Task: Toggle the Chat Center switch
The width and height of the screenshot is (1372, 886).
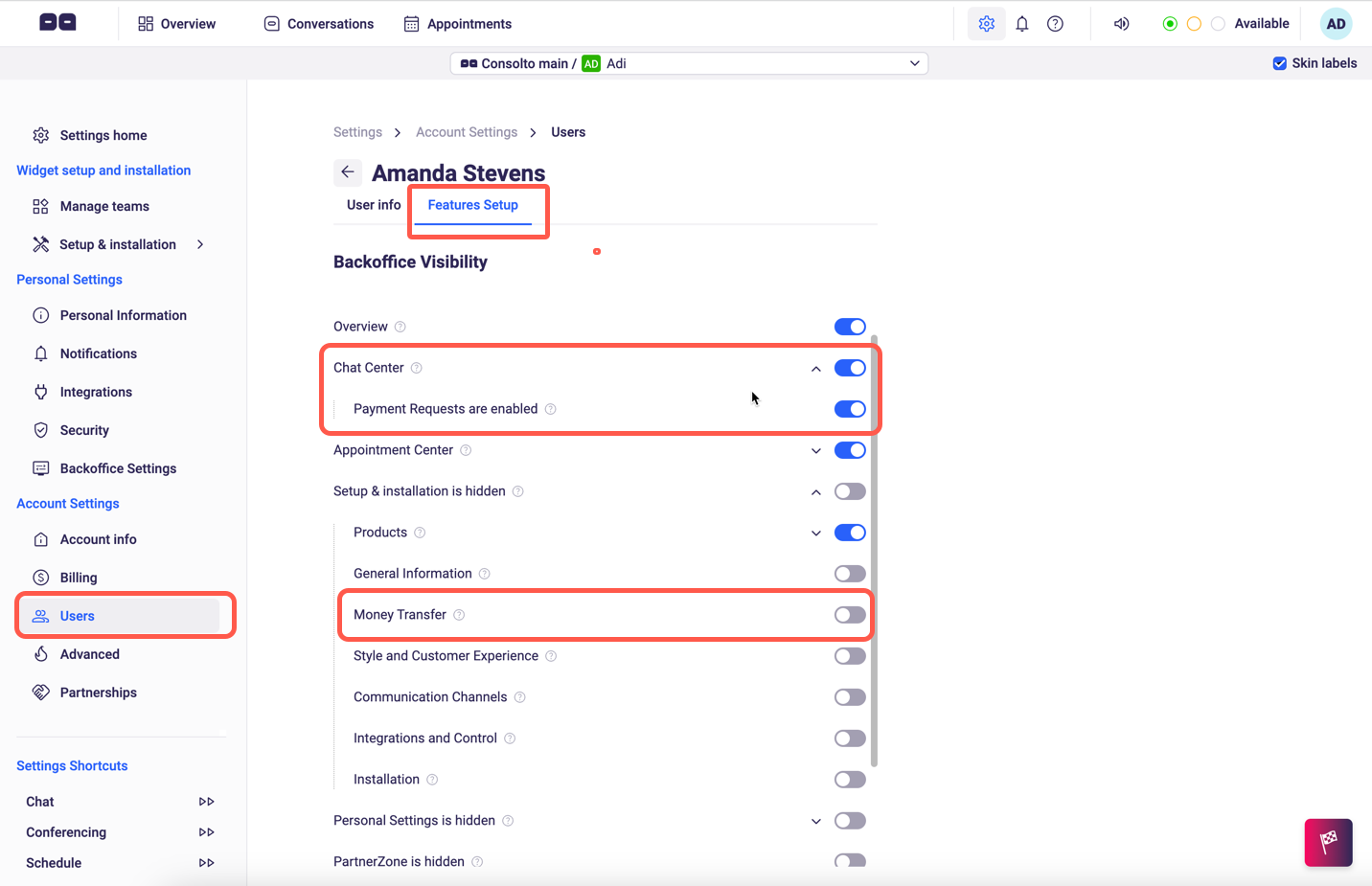Action: click(x=850, y=368)
